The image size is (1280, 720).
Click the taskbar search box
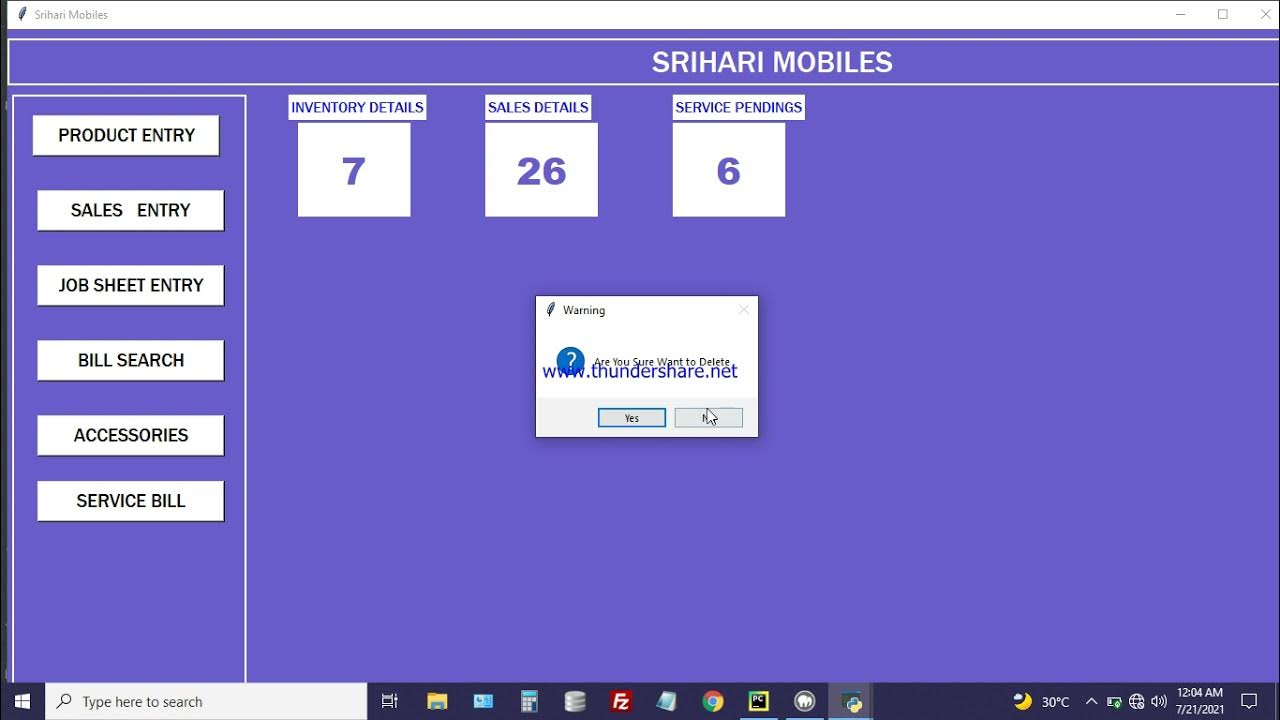(x=206, y=701)
